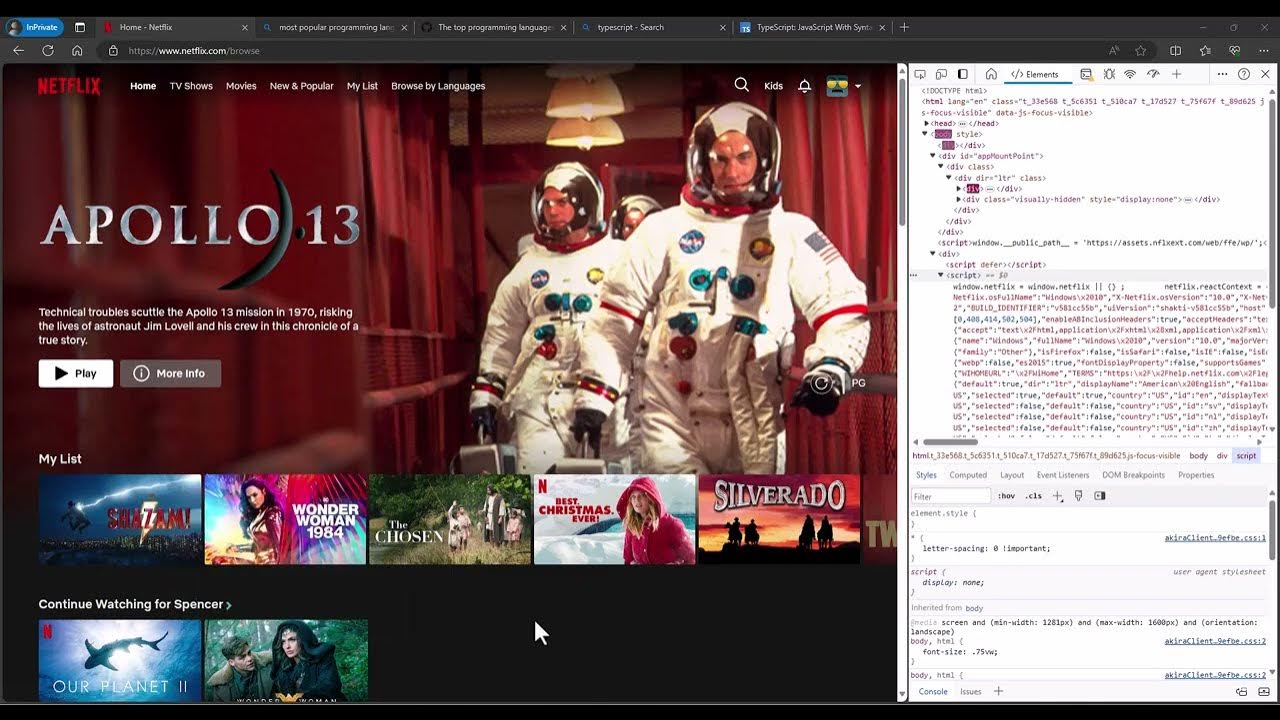Go to browser home page

point(77,50)
